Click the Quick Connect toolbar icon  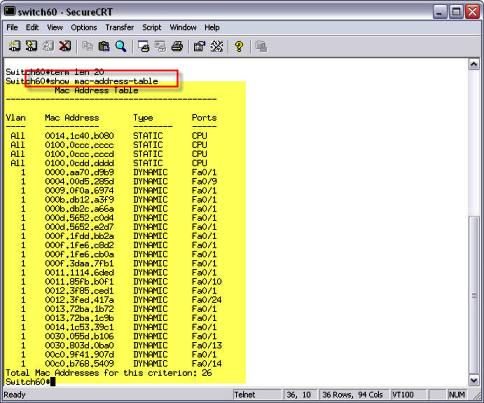31,46
